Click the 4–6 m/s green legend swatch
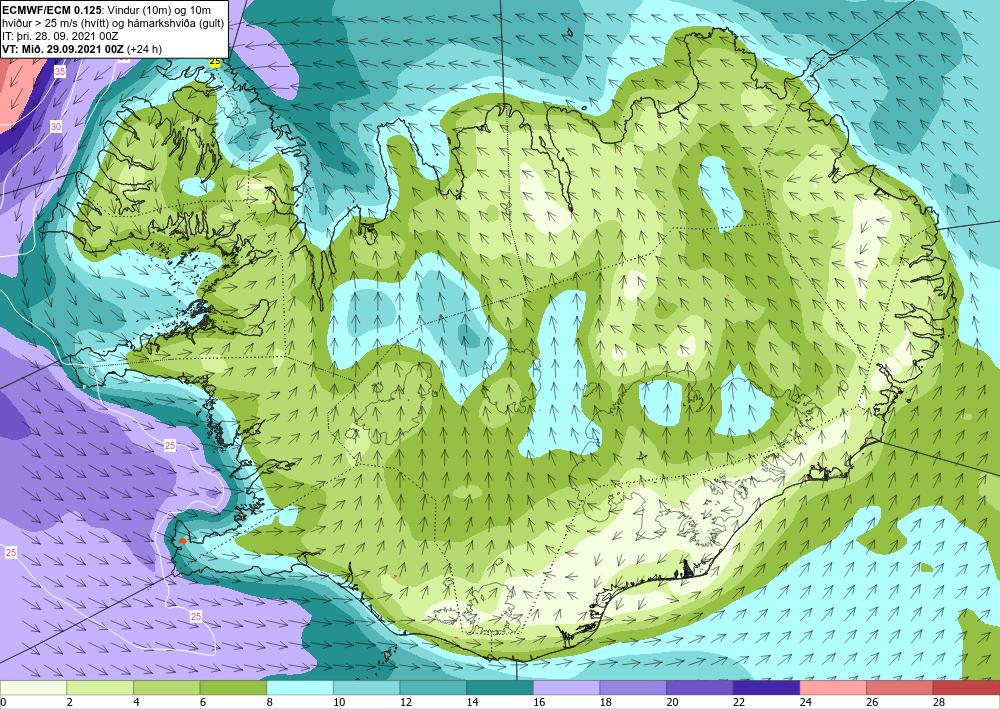1000x709 pixels. [166, 688]
